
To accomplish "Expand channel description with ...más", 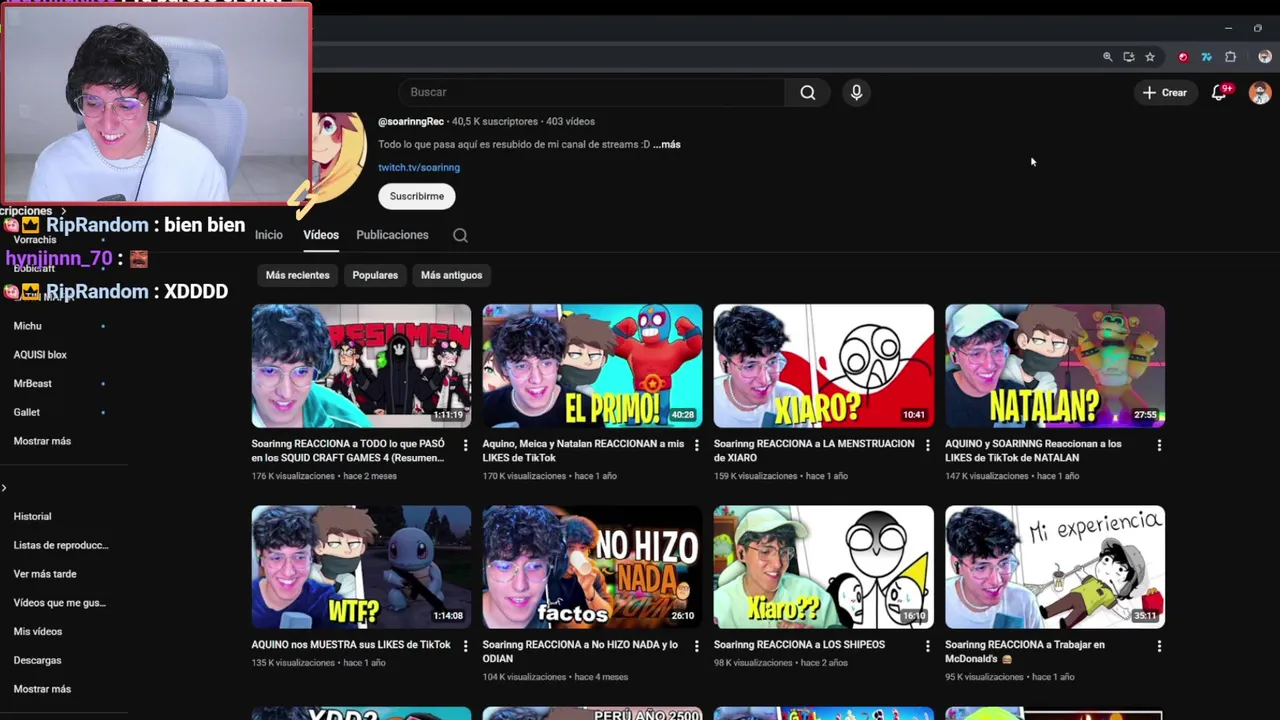I will 667,144.
